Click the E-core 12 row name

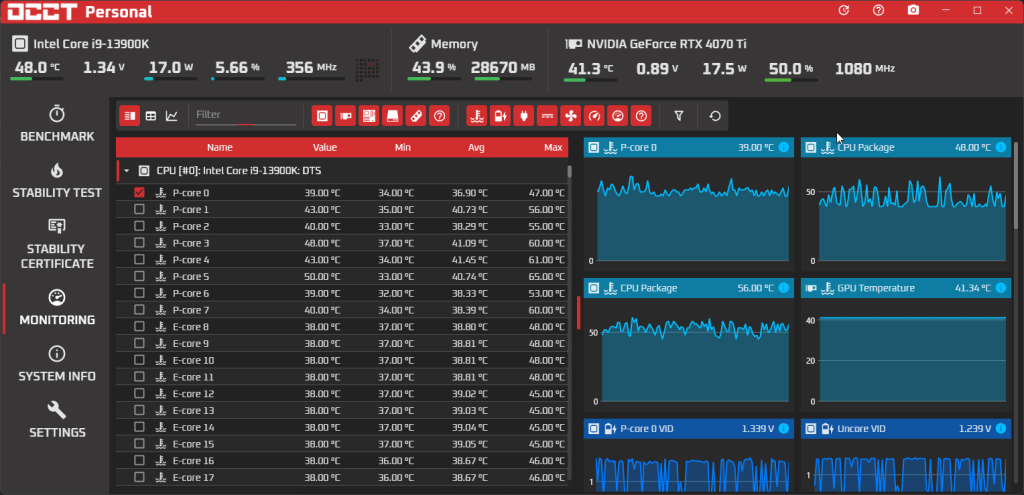193,394
